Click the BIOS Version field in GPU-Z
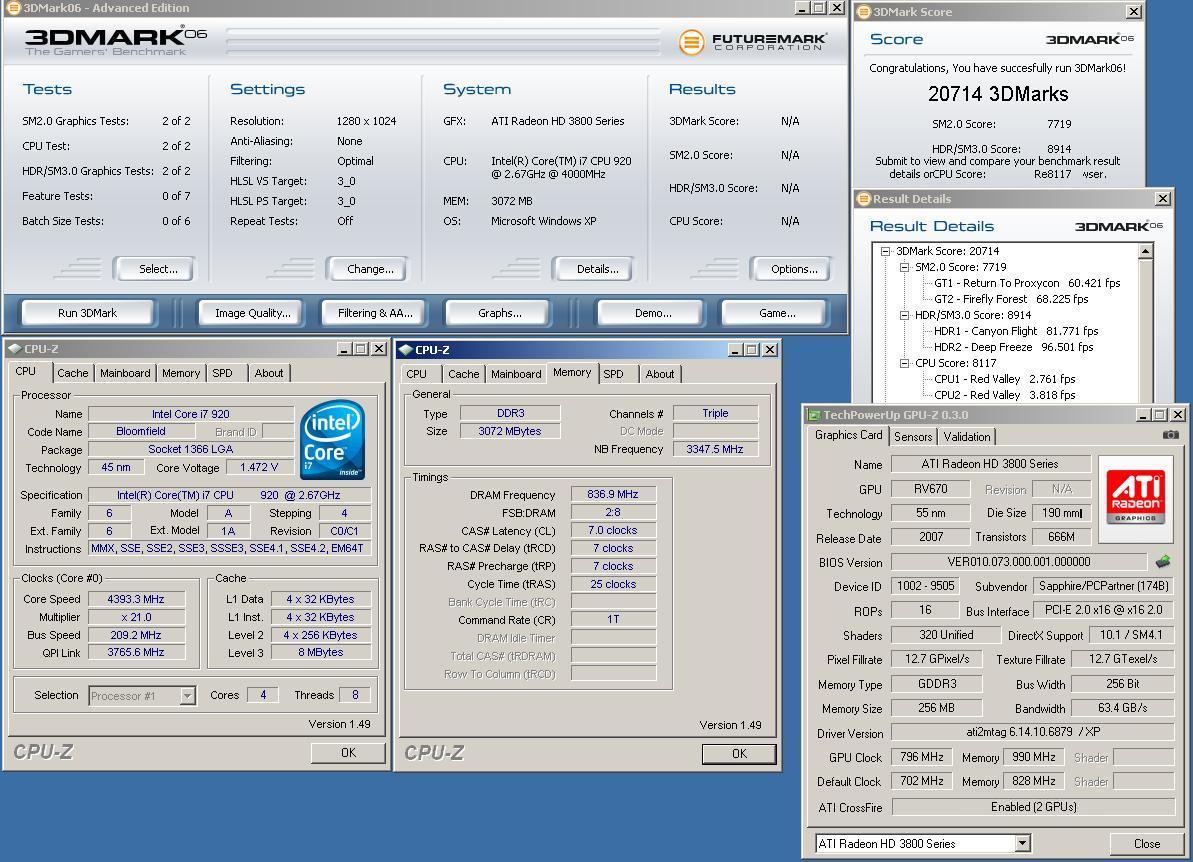This screenshot has width=1193, height=862. click(1019, 562)
